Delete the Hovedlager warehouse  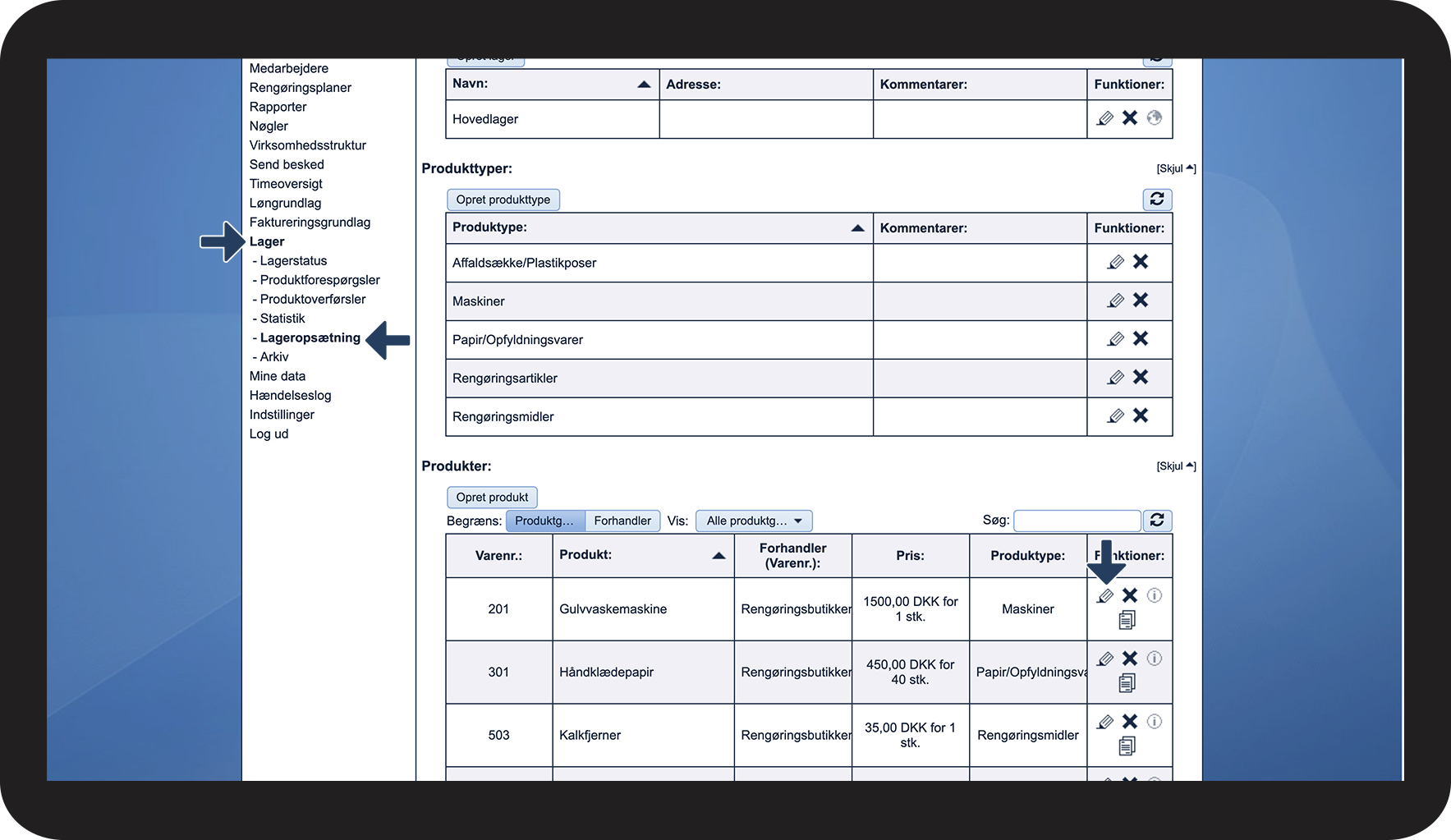pyautogui.click(x=1130, y=118)
